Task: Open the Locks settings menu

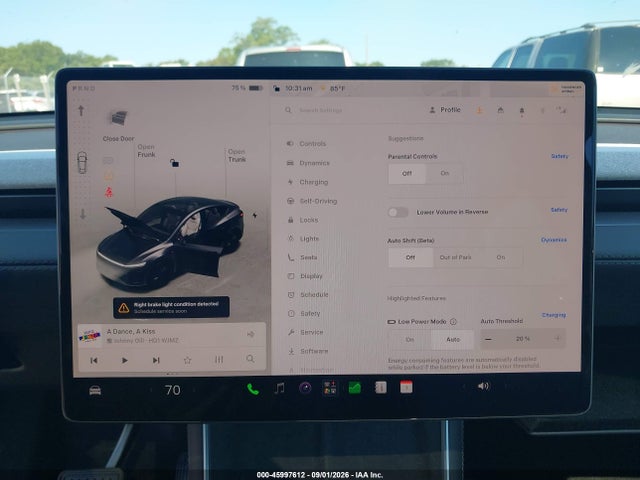Action: (x=302, y=220)
